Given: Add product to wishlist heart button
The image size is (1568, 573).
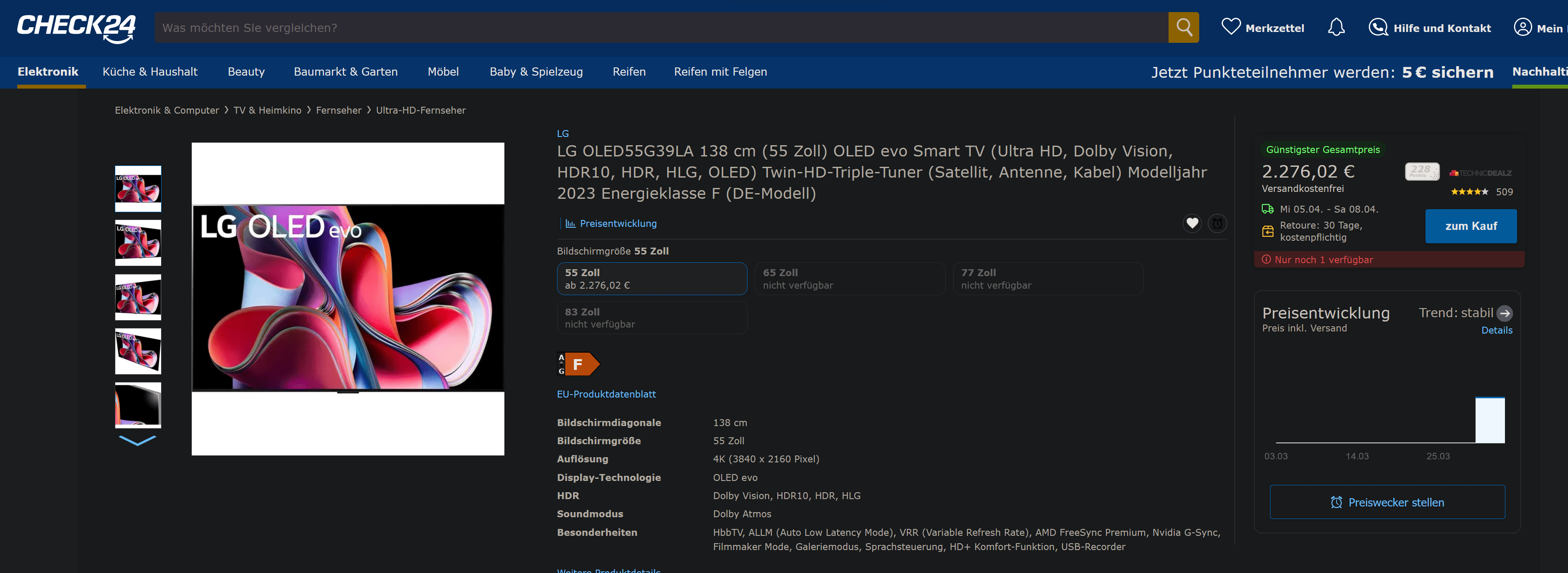Looking at the screenshot, I should click(1192, 223).
